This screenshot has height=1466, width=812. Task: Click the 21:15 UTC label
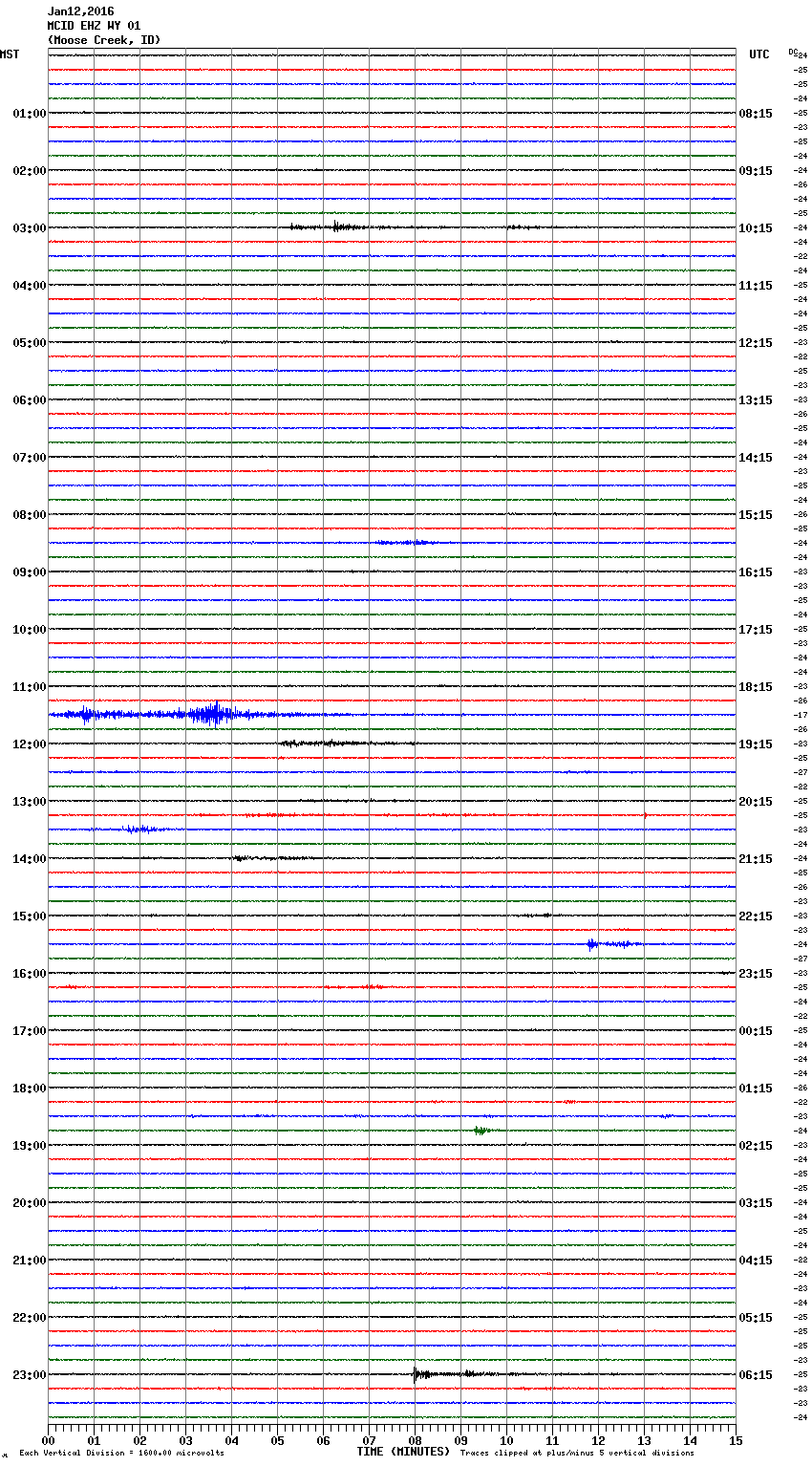(x=756, y=859)
